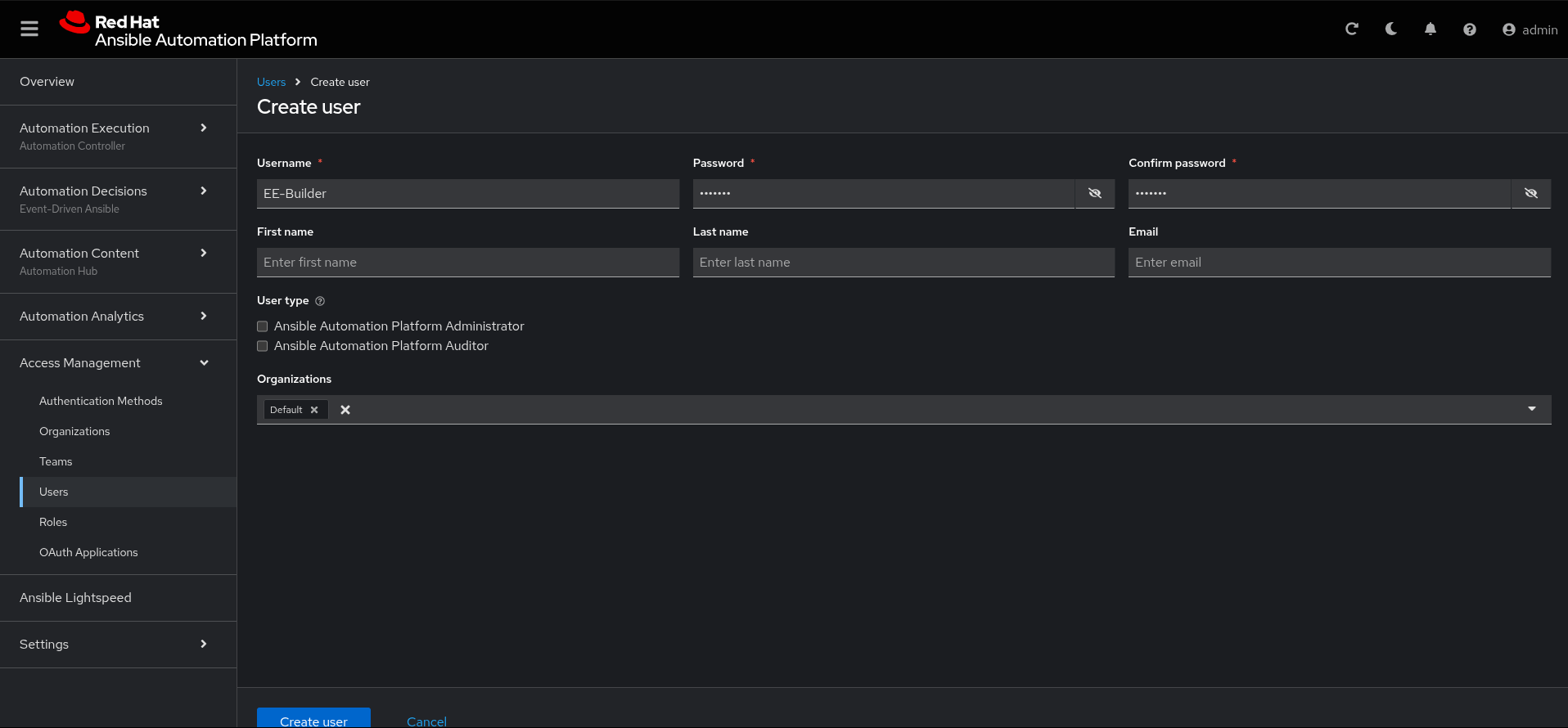
Task: Check Ansible Automation Platform Administrator
Action: [x=263, y=326]
